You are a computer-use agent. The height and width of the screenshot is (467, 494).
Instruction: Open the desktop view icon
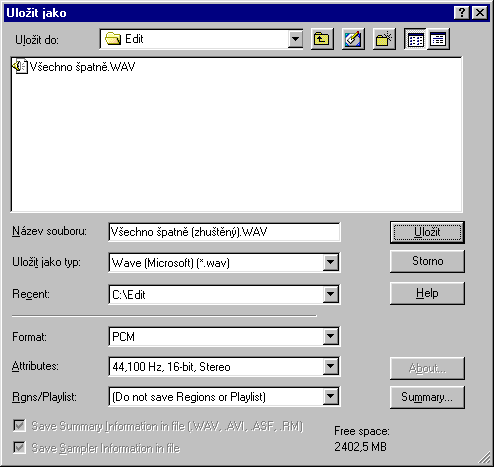pos(353,39)
